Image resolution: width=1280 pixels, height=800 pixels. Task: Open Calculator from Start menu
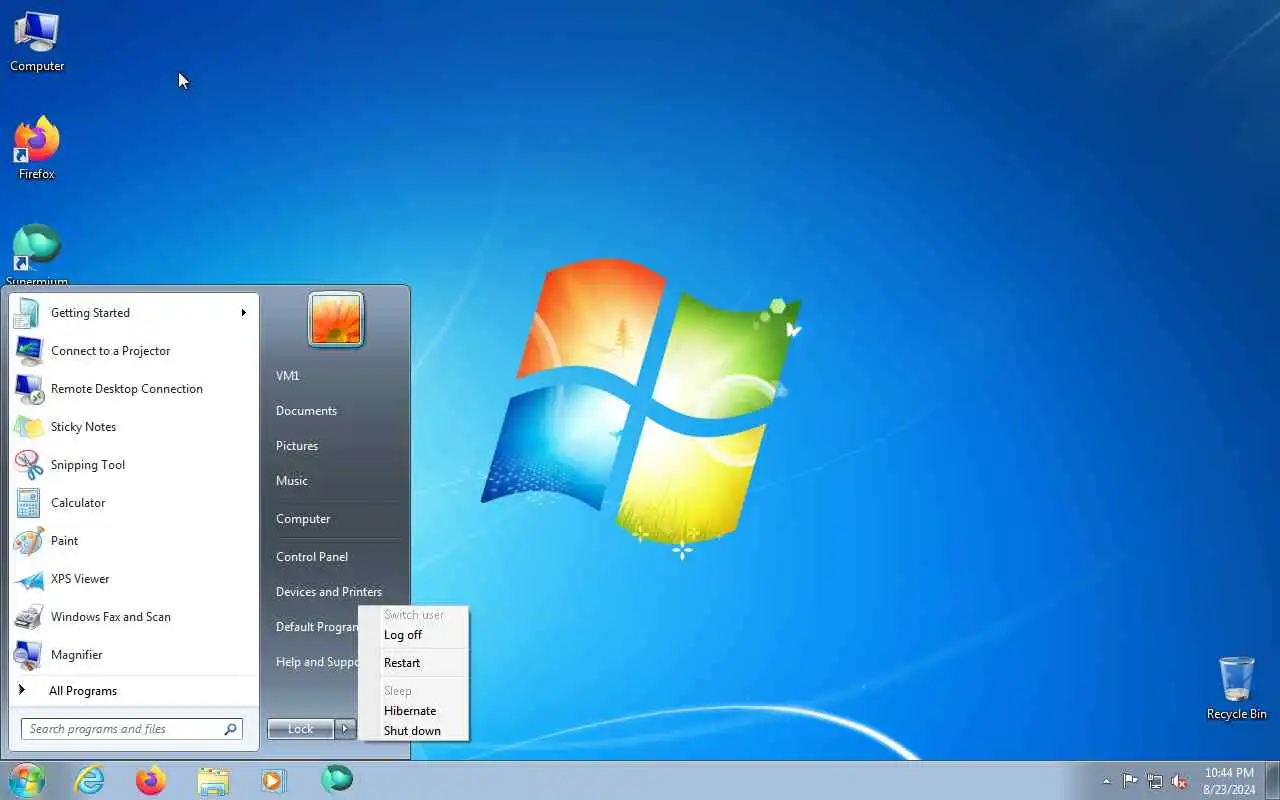pos(134,503)
